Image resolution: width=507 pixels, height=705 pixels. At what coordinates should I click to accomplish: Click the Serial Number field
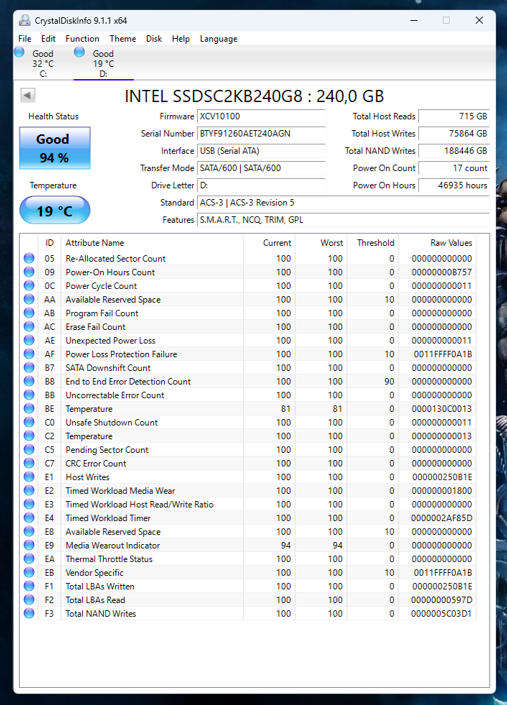coord(261,134)
